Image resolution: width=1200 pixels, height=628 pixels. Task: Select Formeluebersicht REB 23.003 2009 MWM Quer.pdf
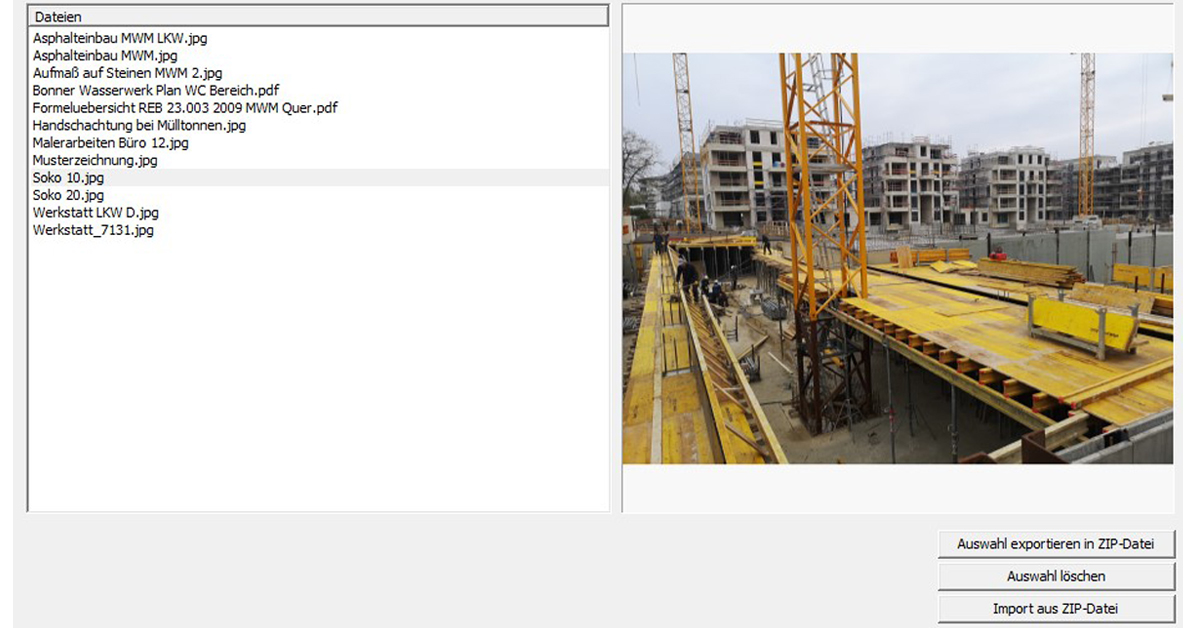coord(185,108)
